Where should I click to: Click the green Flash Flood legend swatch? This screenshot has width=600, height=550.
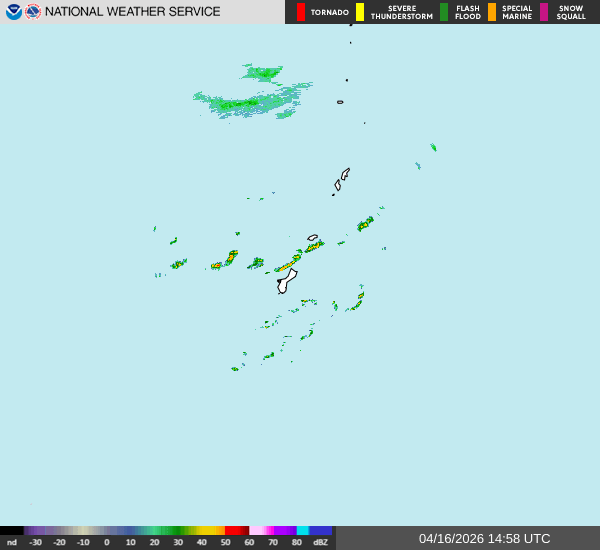pos(444,12)
